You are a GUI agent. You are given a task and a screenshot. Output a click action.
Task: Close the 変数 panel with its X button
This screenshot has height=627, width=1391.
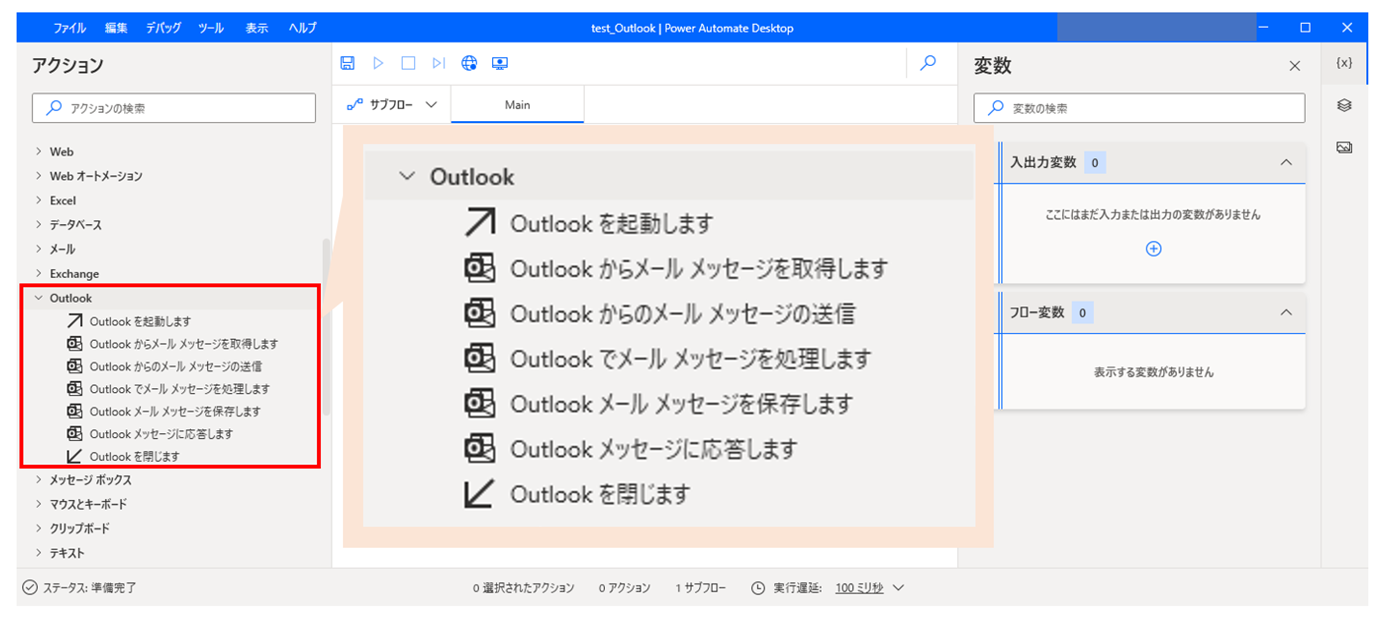1294,64
